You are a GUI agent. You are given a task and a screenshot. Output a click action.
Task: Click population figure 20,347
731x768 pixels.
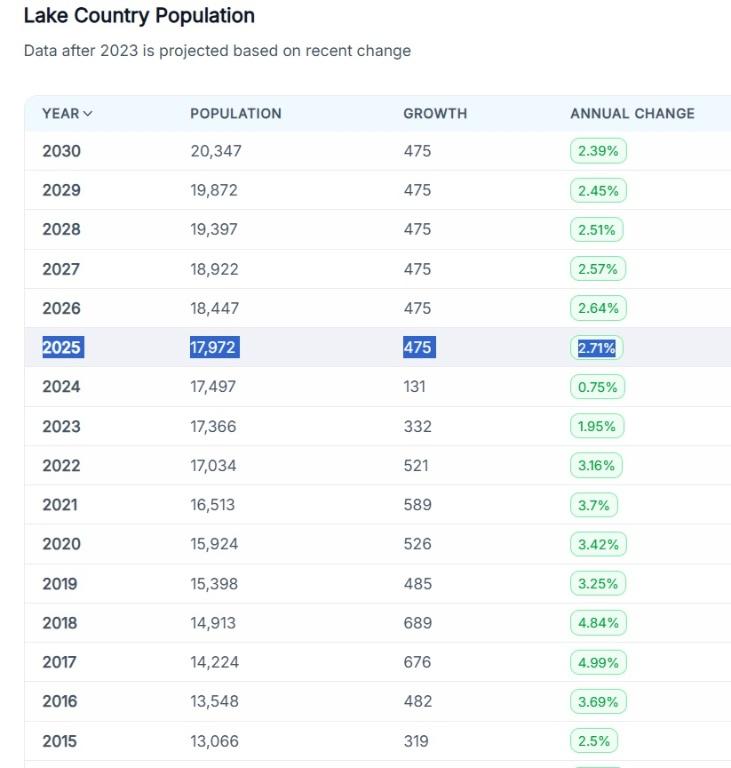click(x=216, y=152)
